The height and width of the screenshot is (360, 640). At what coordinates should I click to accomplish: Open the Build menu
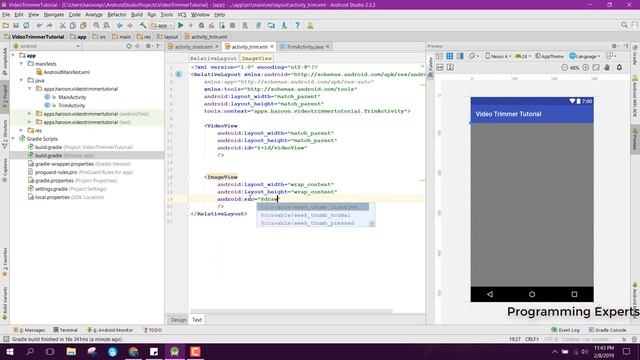pos(137,15)
